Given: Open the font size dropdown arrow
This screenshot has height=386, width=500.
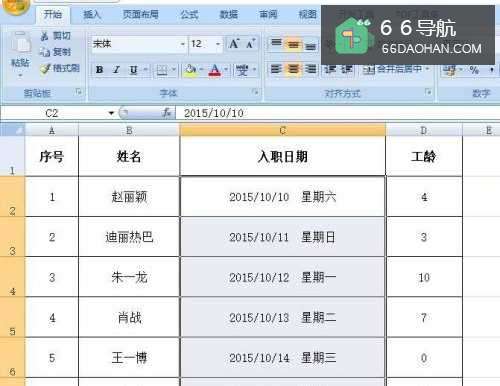Looking at the screenshot, I should pyautogui.click(x=218, y=44).
